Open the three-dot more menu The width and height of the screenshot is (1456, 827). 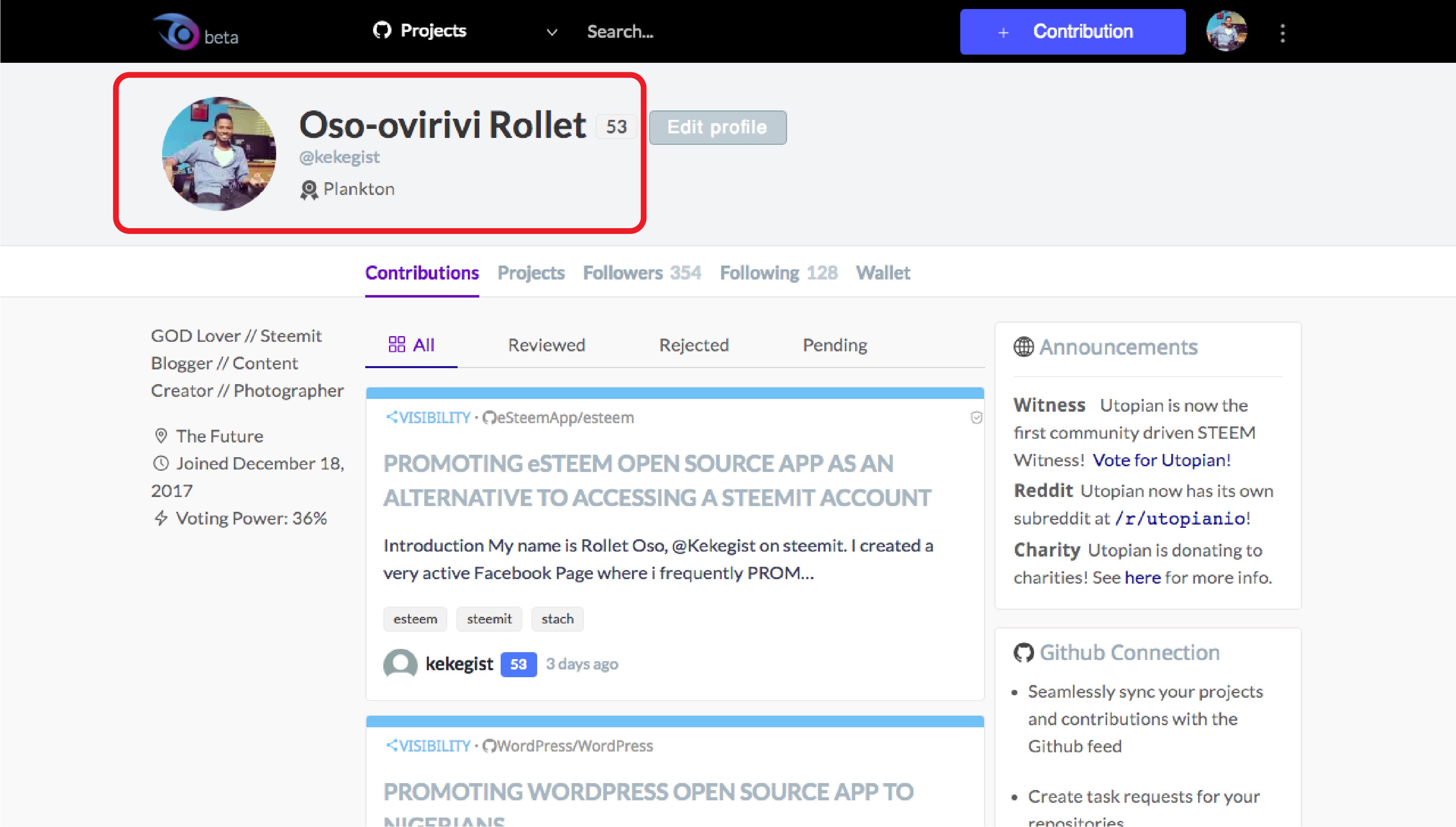point(1282,33)
